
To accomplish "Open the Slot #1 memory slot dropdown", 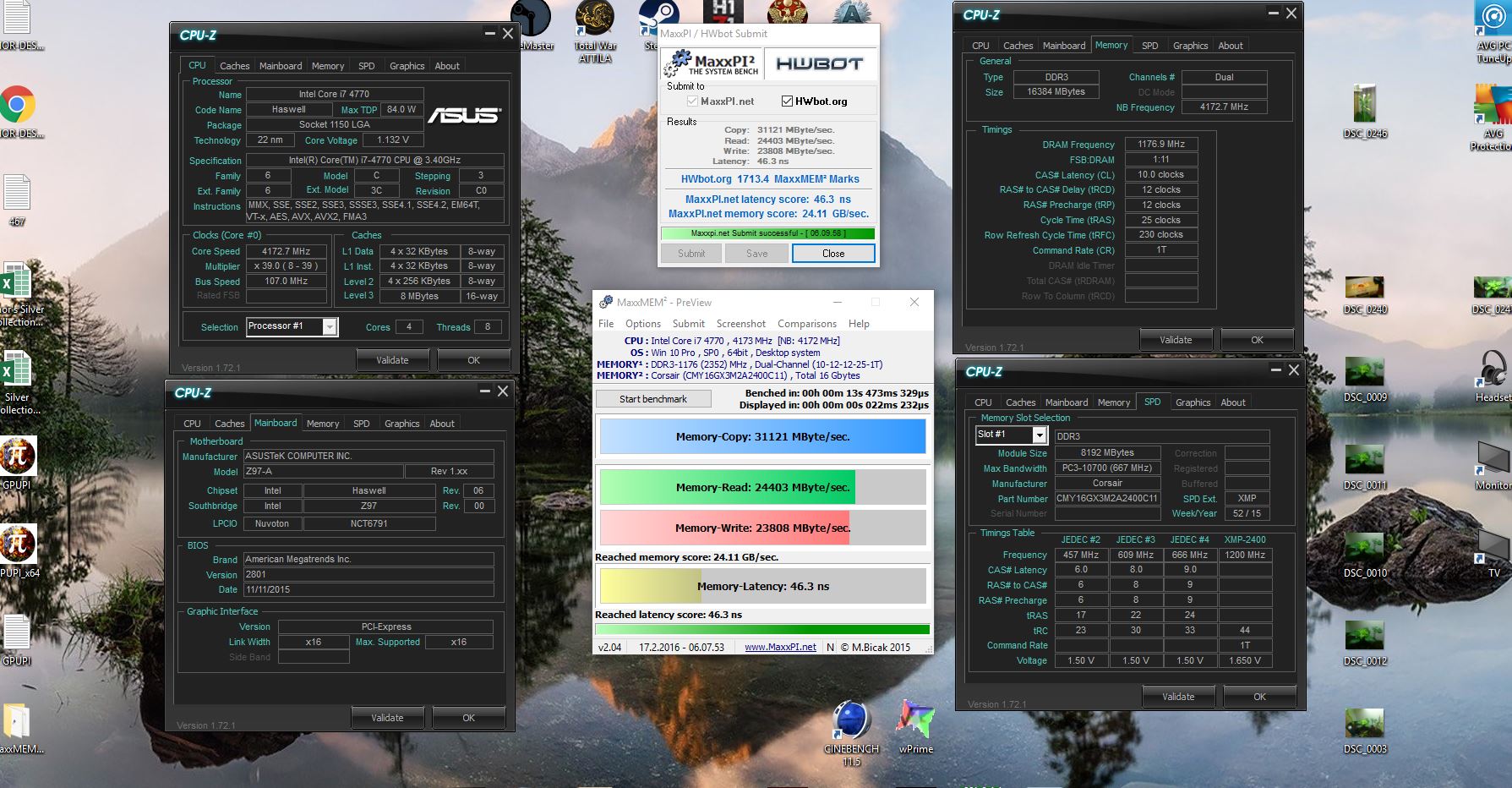I will tap(1040, 435).
